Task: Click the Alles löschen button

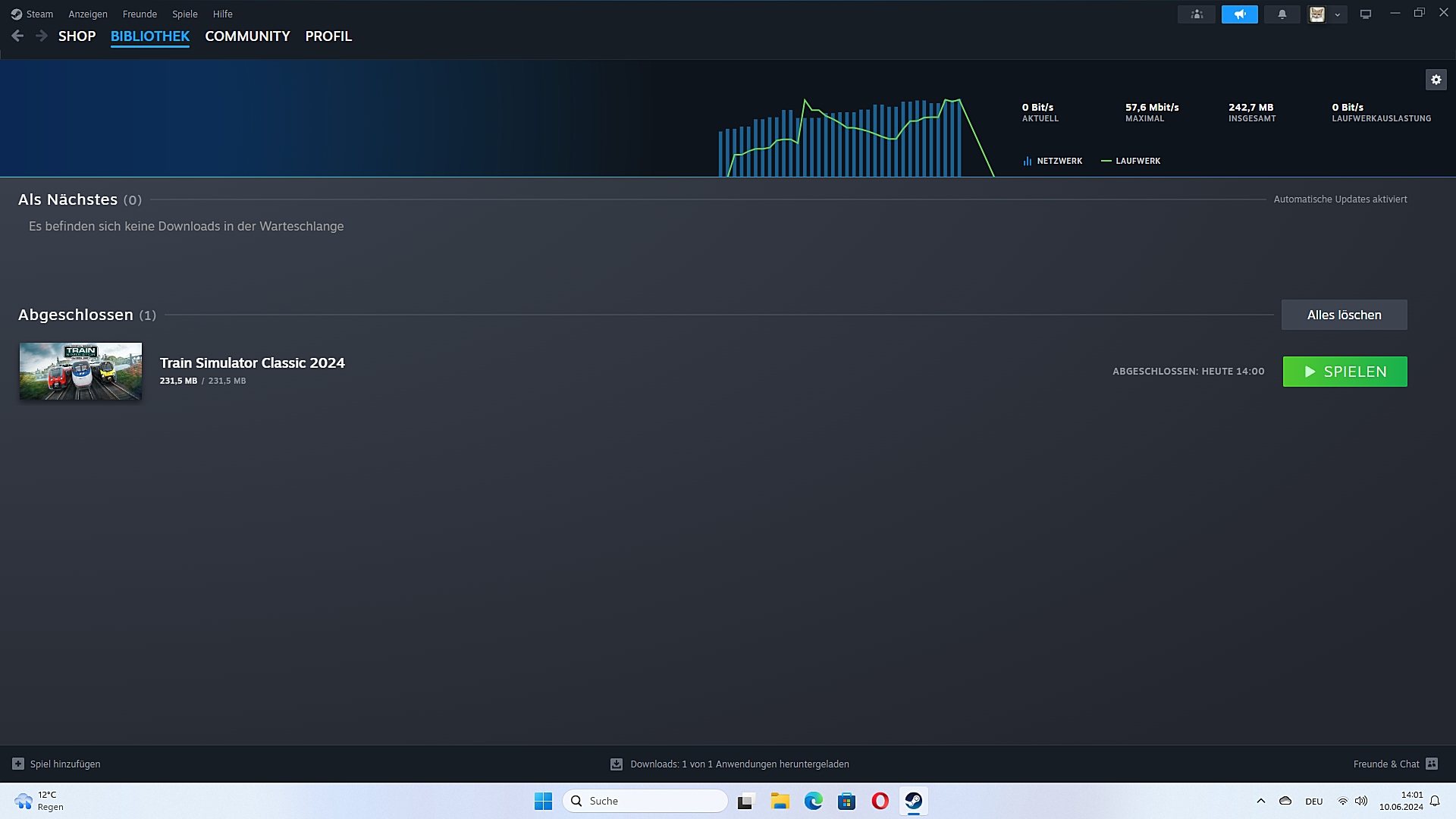Action: 1344,315
